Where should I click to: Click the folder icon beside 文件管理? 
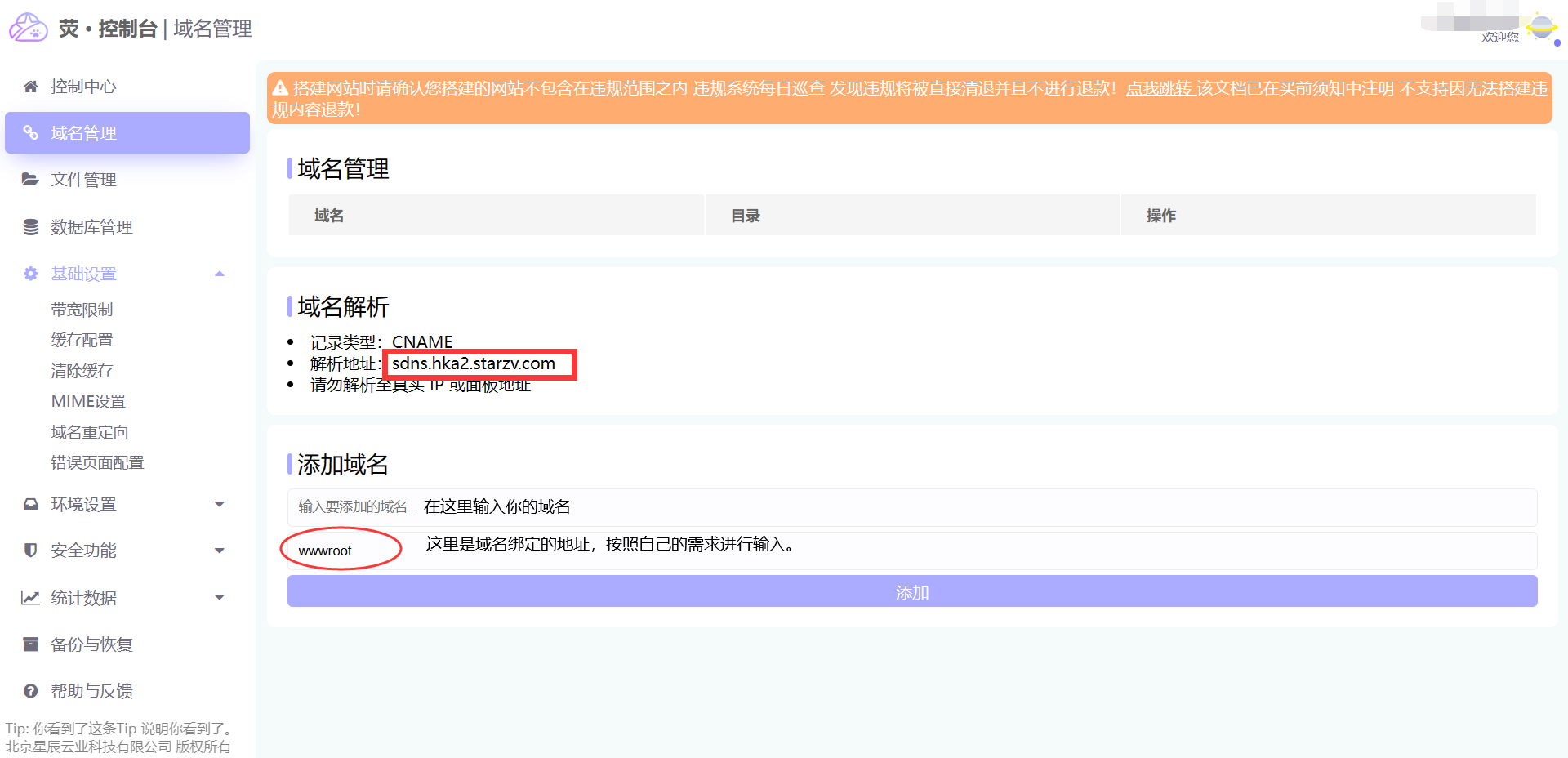[x=31, y=180]
